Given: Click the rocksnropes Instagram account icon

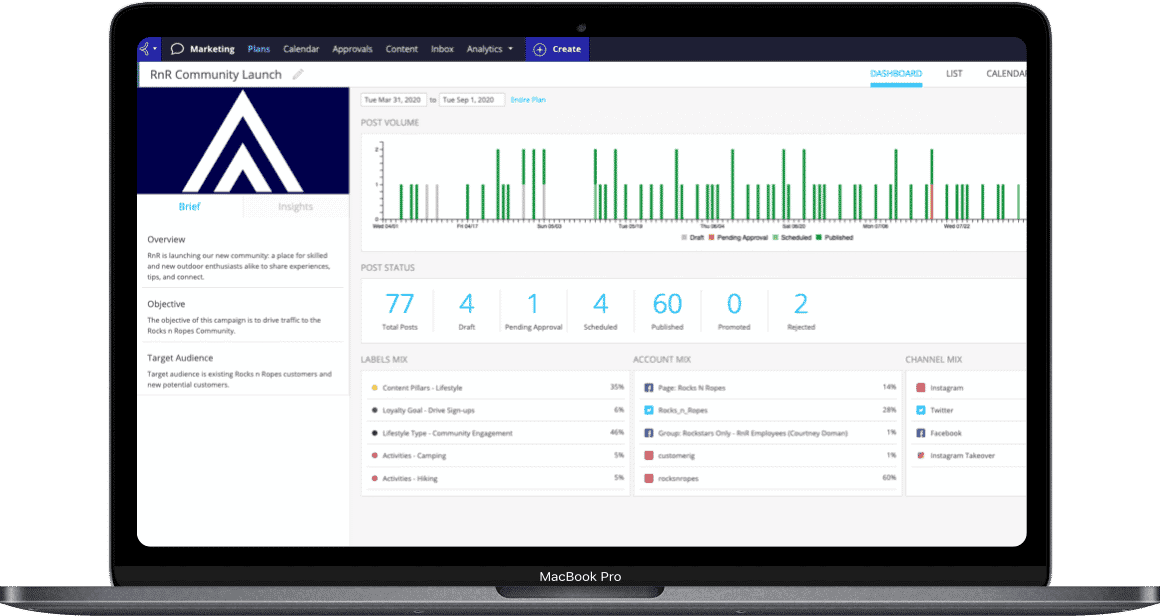Looking at the screenshot, I should coord(648,479).
